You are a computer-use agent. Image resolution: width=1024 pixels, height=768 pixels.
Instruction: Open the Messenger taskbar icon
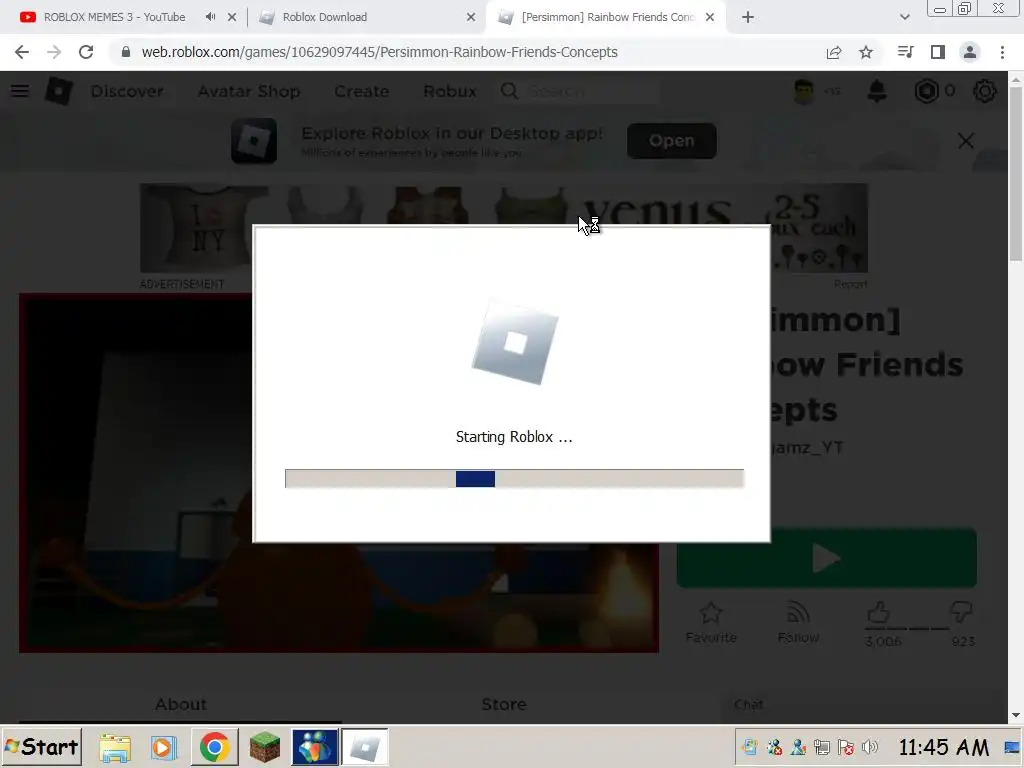315,747
